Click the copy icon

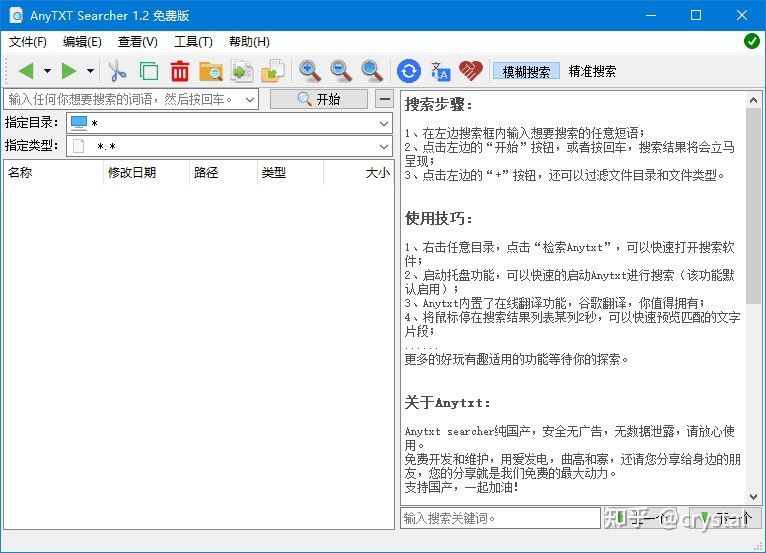(149, 71)
